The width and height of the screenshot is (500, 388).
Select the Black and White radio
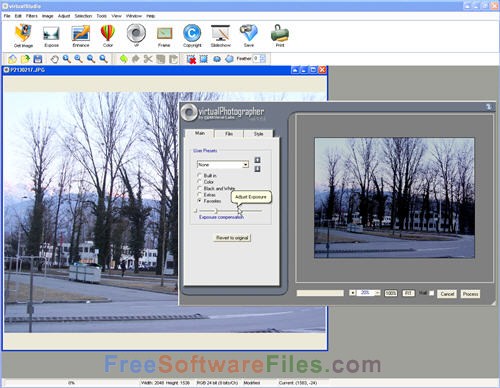click(199, 188)
